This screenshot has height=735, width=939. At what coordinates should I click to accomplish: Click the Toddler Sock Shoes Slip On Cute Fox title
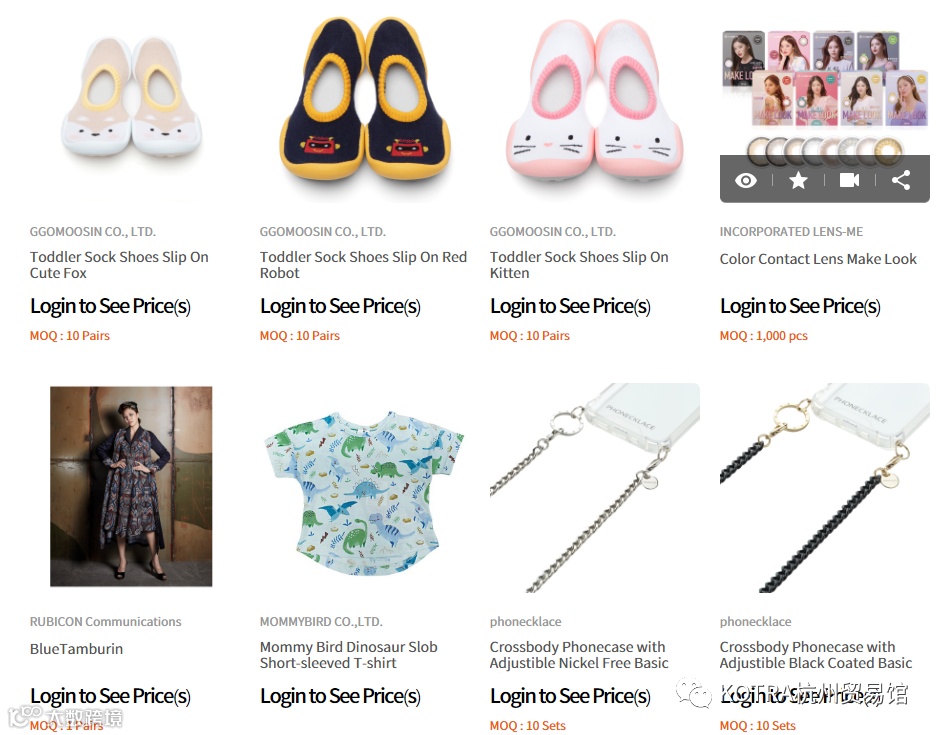tap(119, 265)
